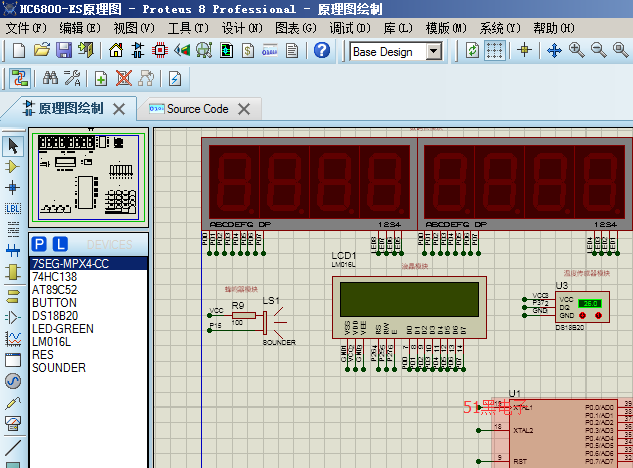
Task: Select SOUNDER in the device list
Action: click(x=88, y=368)
